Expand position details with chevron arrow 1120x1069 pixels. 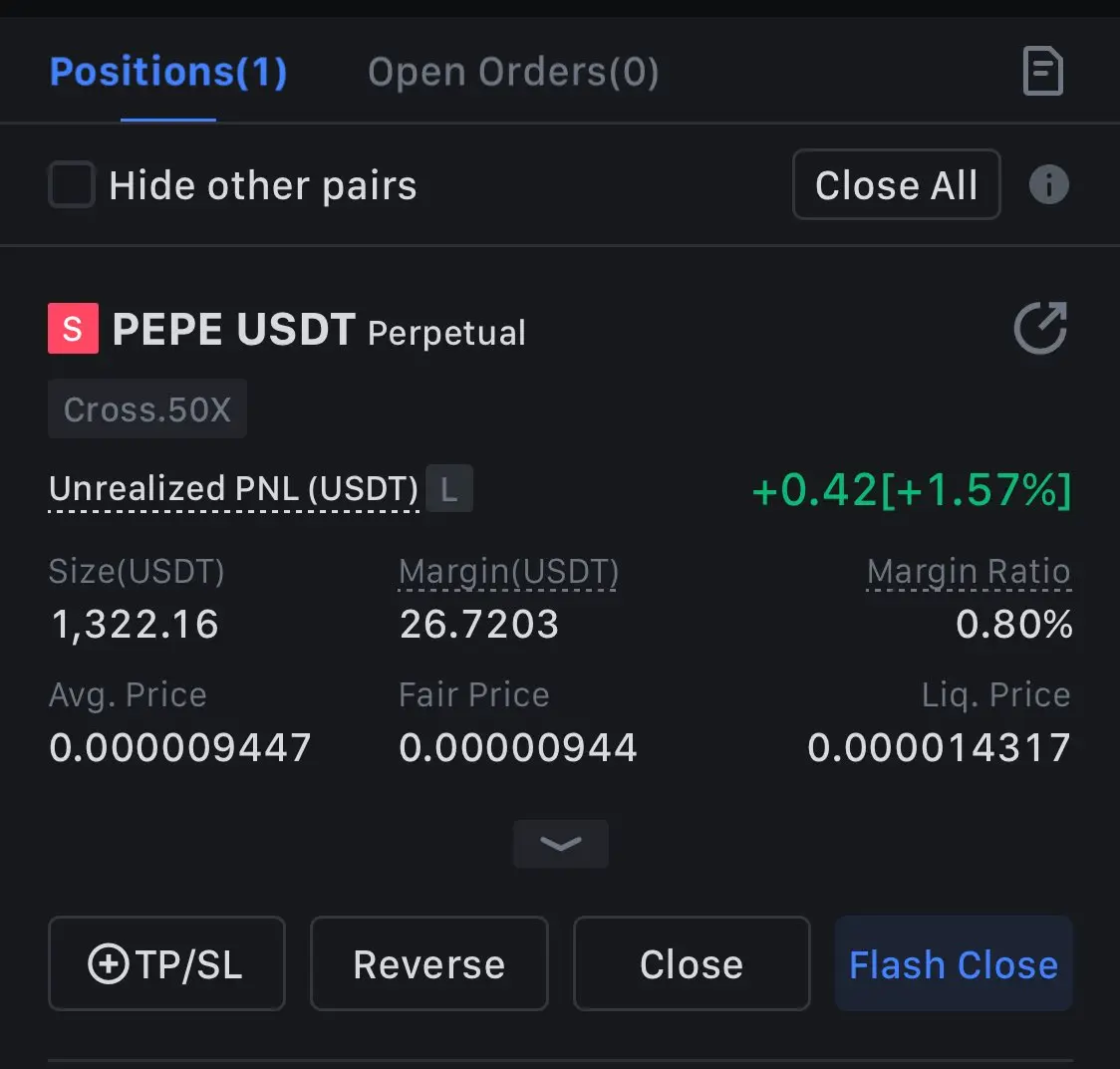pos(561,844)
